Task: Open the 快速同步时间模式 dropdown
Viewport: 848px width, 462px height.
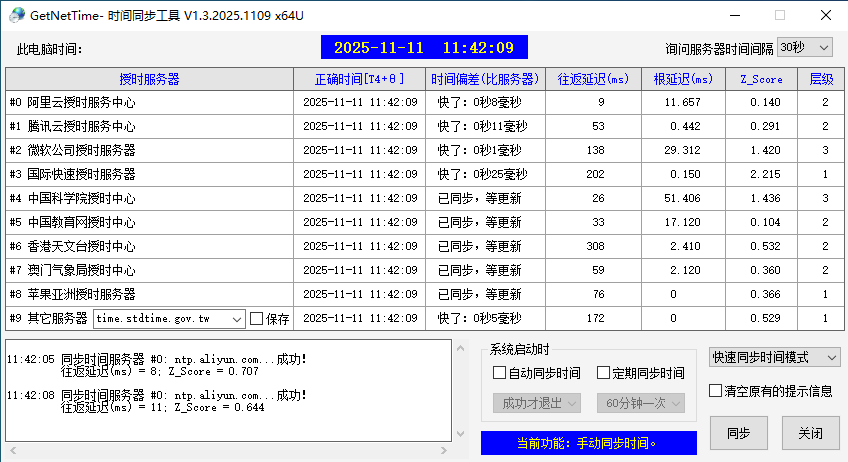Action: [x=774, y=358]
